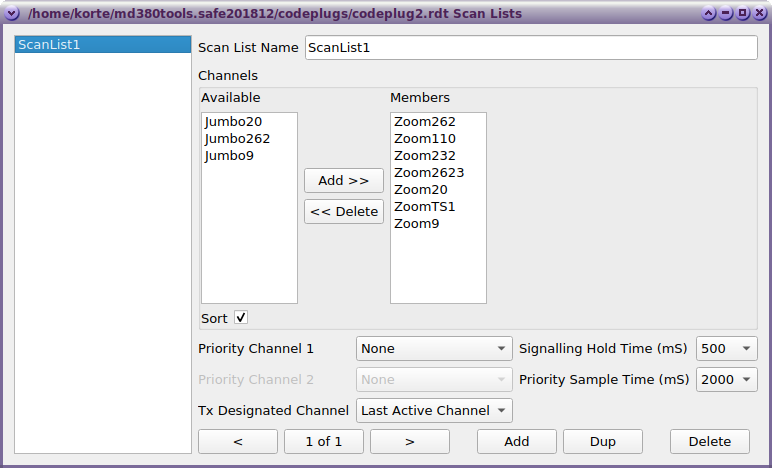
Task: Click the Scan List Name field
Action: (x=531, y=48)
